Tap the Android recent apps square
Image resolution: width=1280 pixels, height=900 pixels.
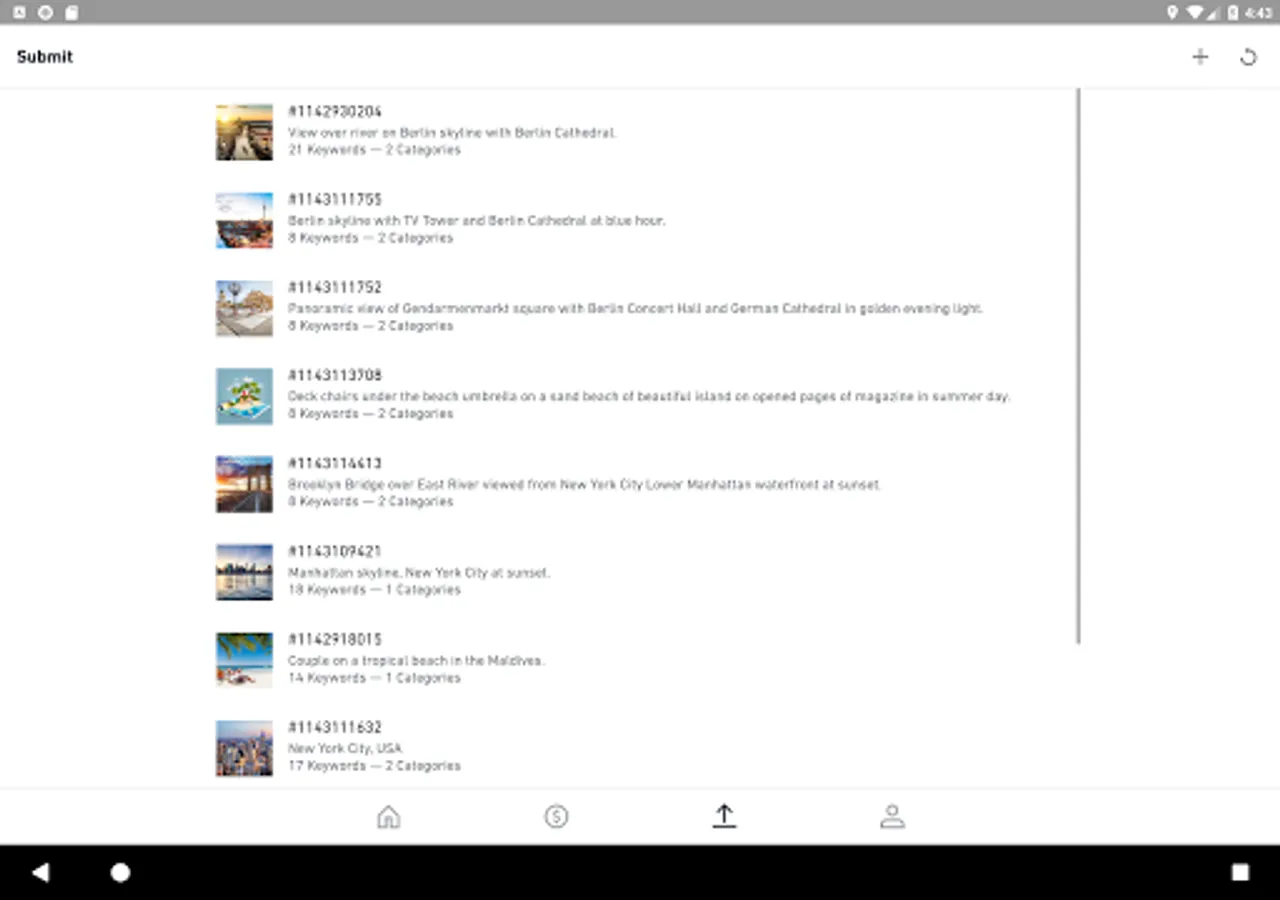1240,872
